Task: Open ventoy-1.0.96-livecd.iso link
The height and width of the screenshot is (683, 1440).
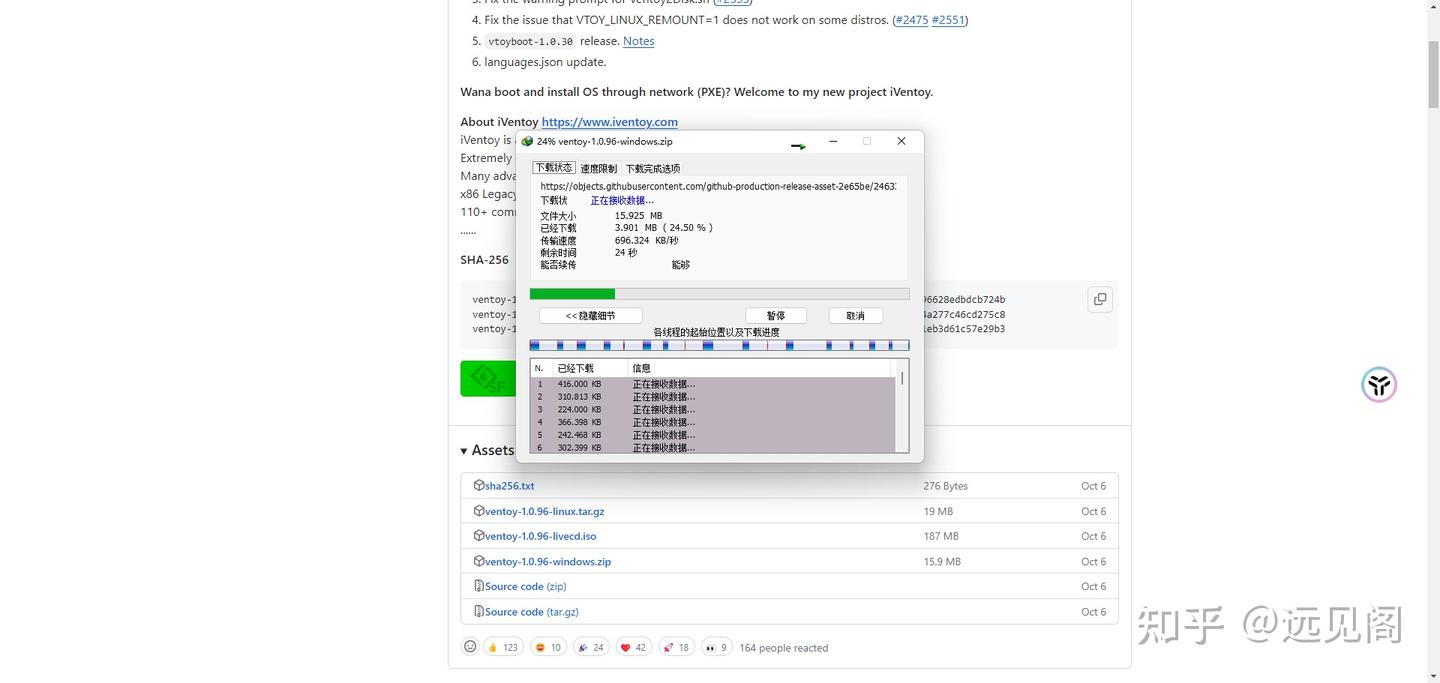Action: [x=541, y=536]
